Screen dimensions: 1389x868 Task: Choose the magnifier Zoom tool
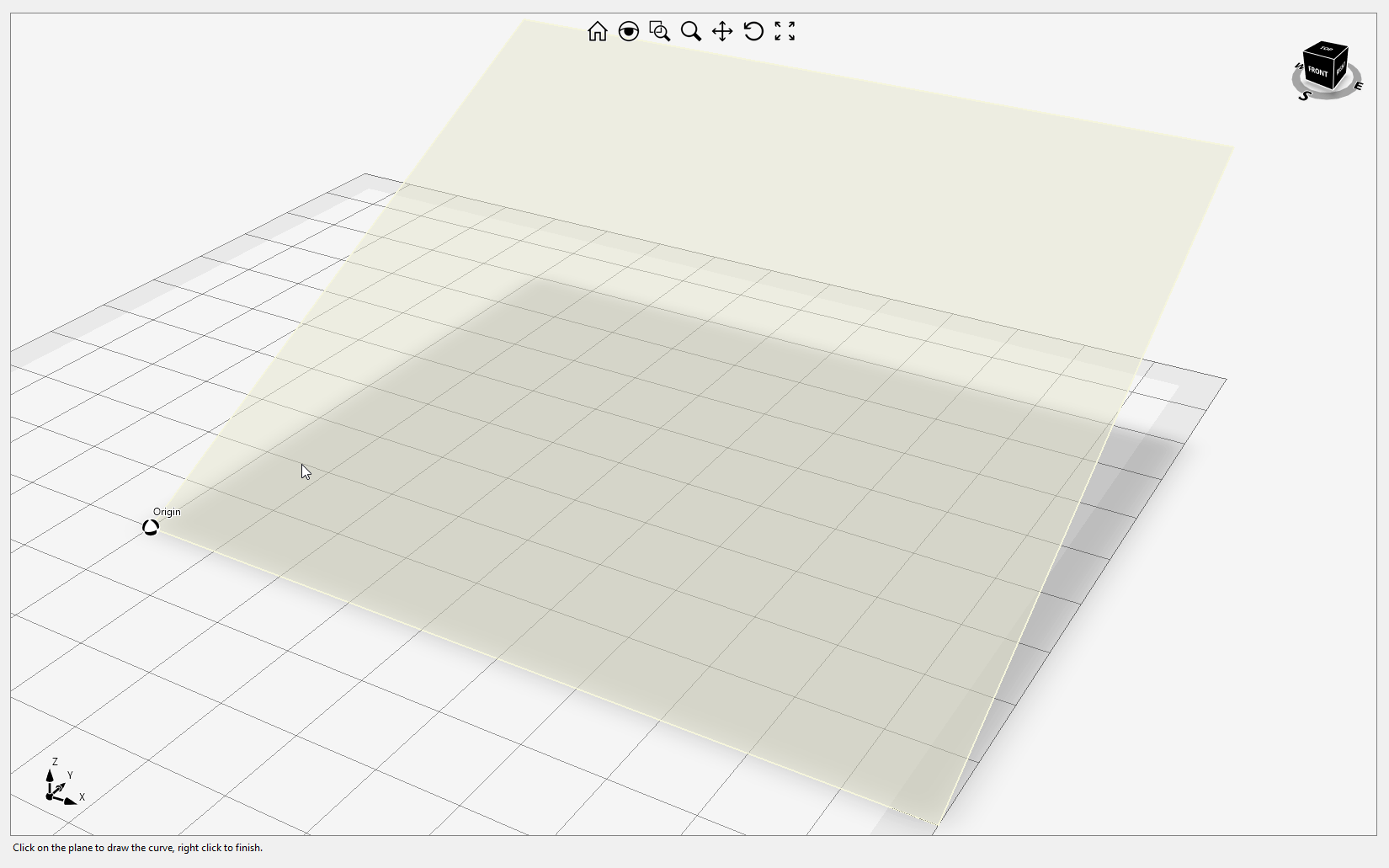[x=691, y=31]
